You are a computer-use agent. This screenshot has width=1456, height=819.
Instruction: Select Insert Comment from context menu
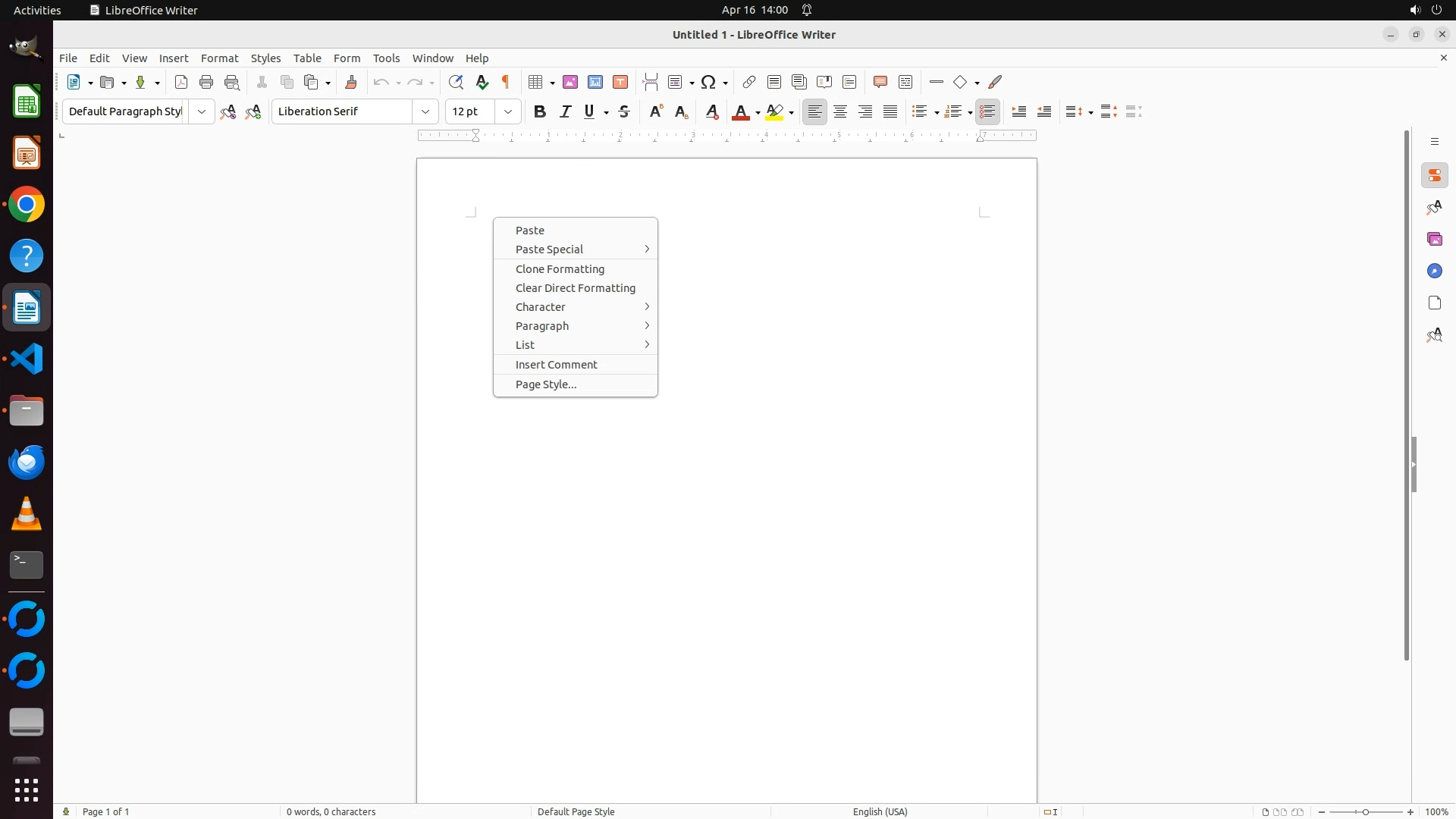tap(556, 365)
